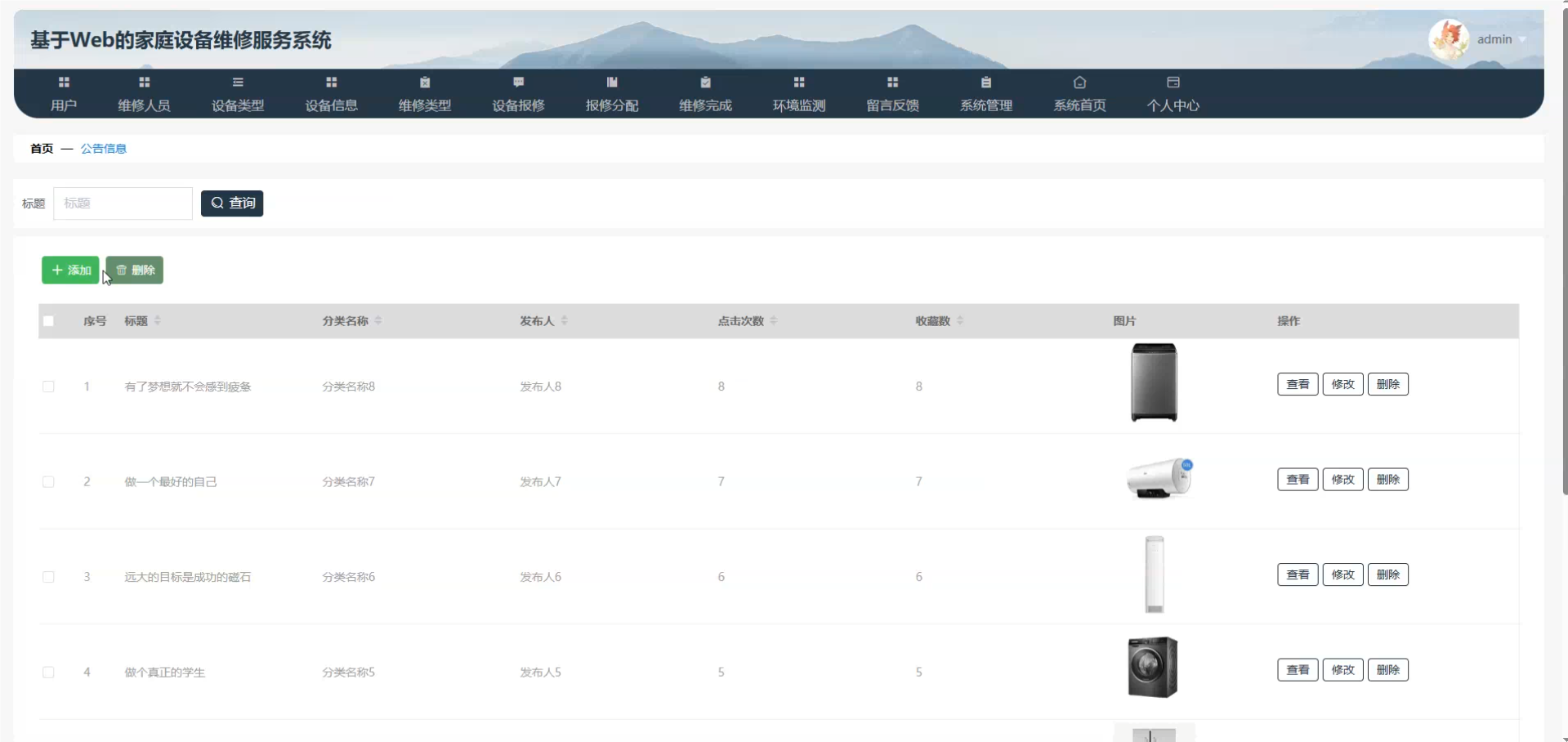Click the 首页 breadcrumb link
Viewport: 1568px width, 742px height.
pyautogui.click(x=42, y=149)
